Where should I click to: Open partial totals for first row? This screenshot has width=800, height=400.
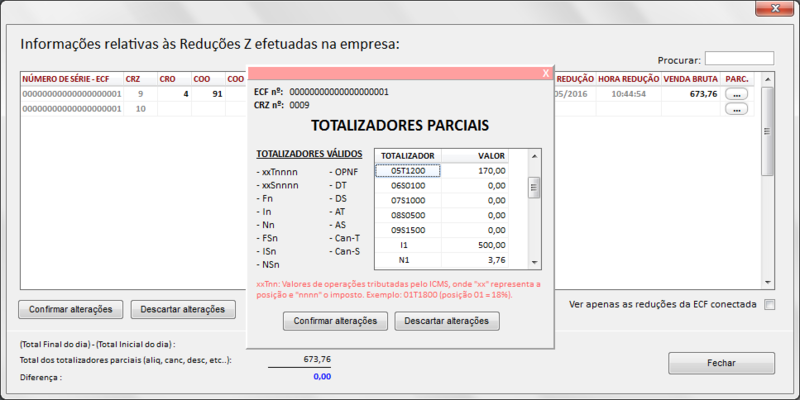[x=737, y=94]
